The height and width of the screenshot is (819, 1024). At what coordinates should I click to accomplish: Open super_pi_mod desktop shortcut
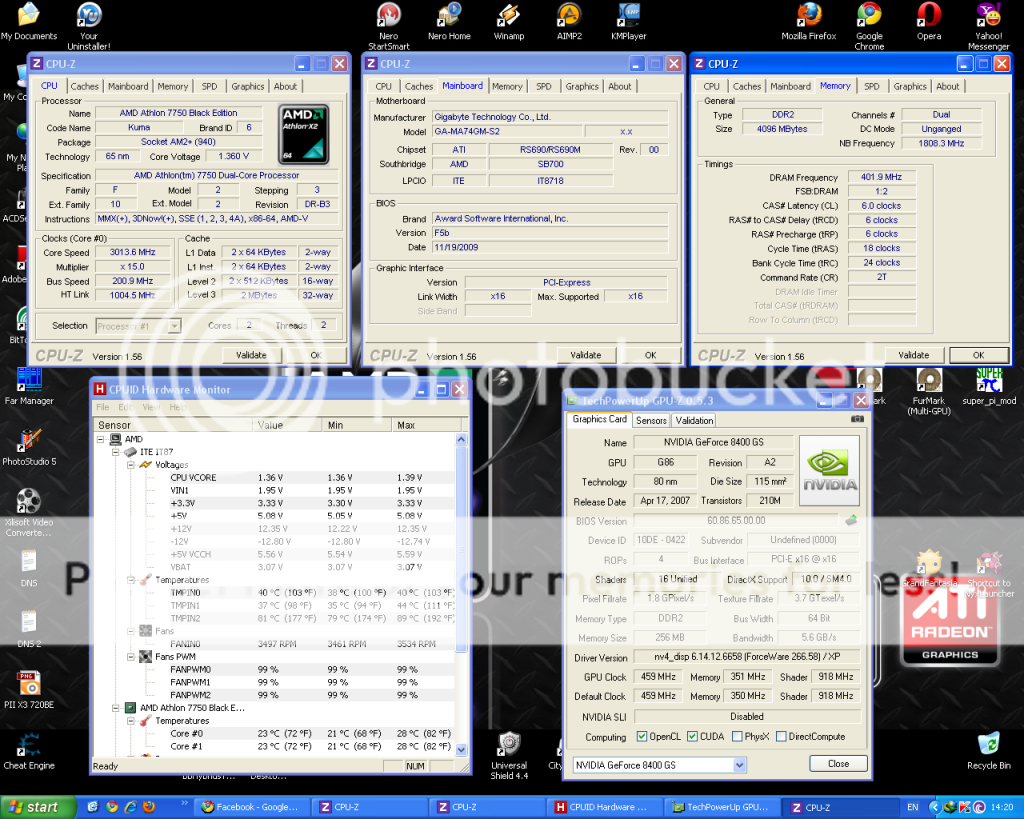[x=989, y=387]
